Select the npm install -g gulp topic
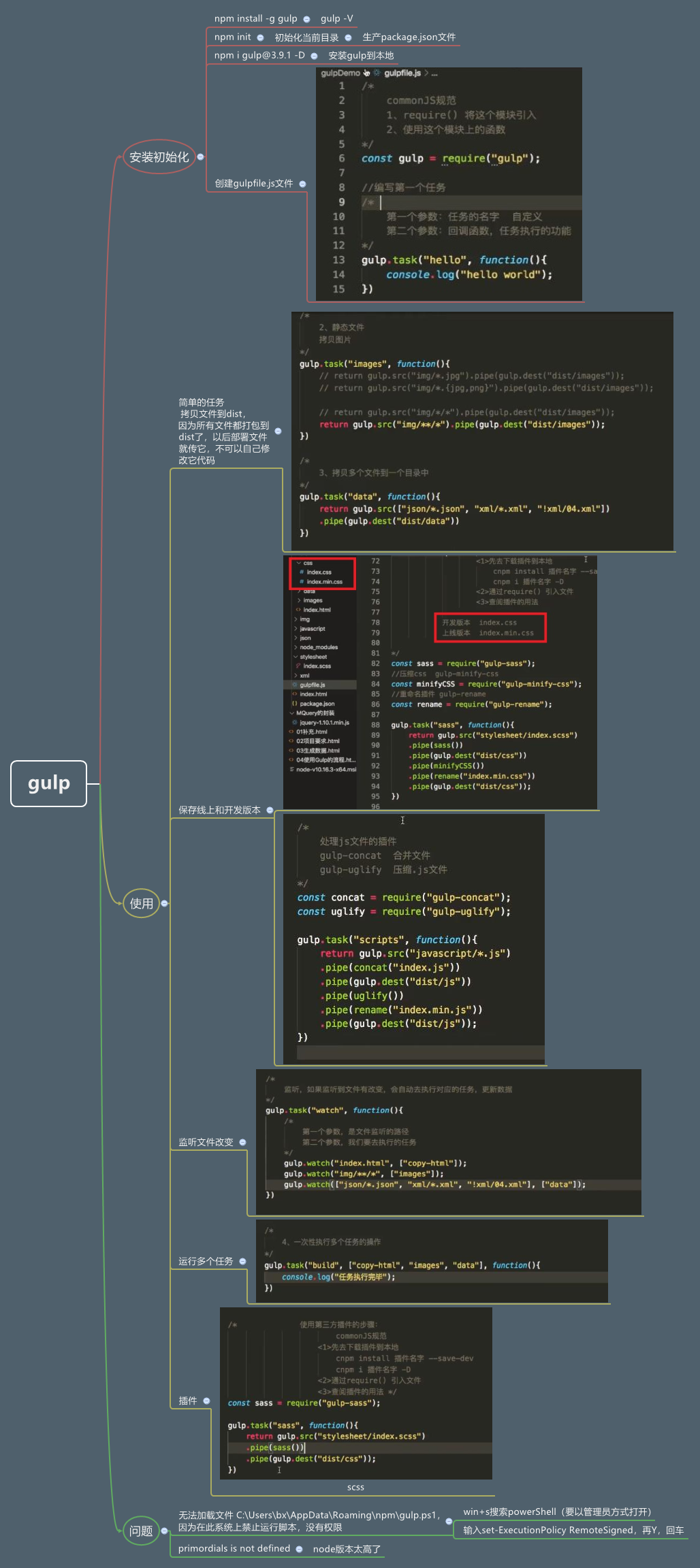The image size is (700, 1568). (x=255, y=18)
